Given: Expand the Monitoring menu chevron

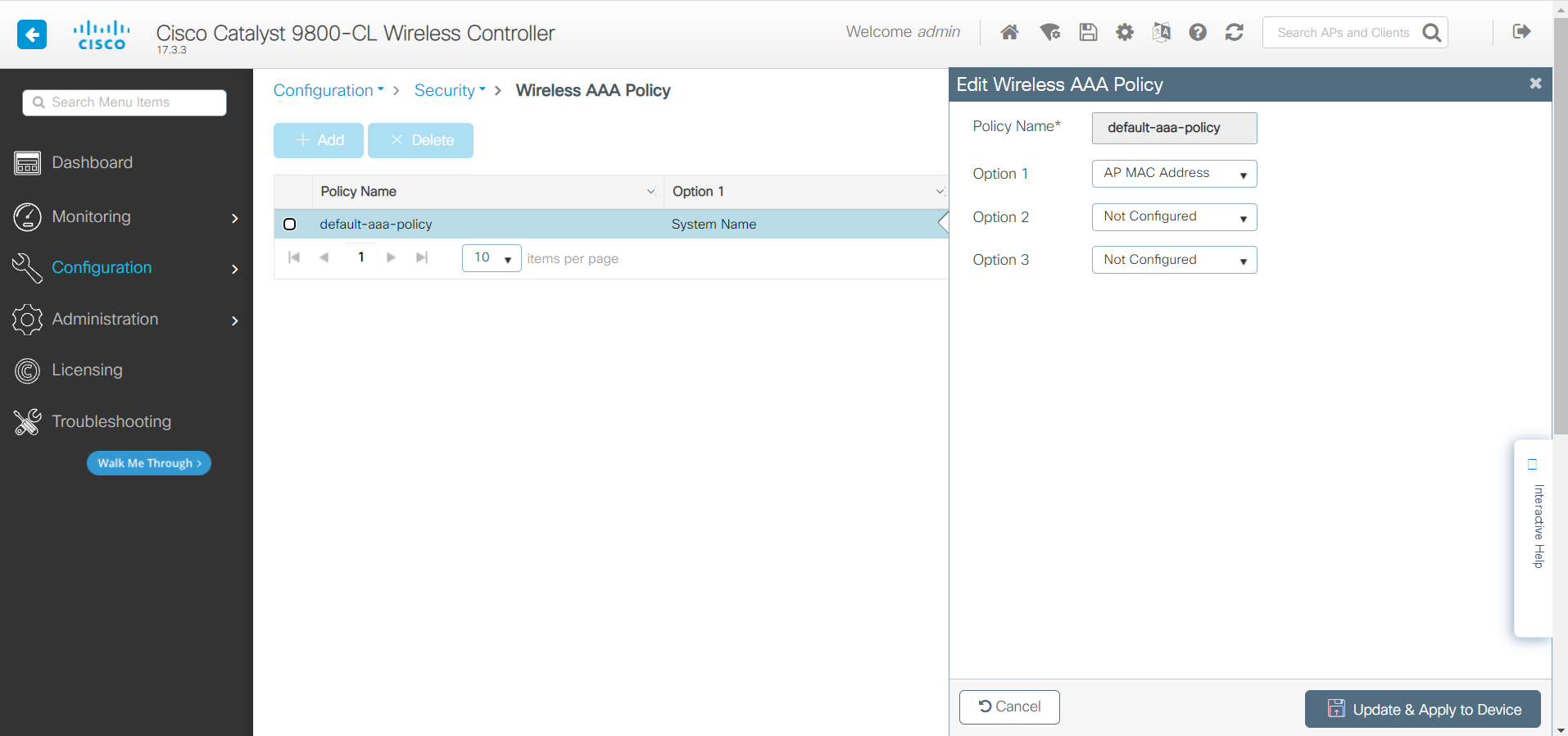Looking at the screenshot, I should (235, 218).
